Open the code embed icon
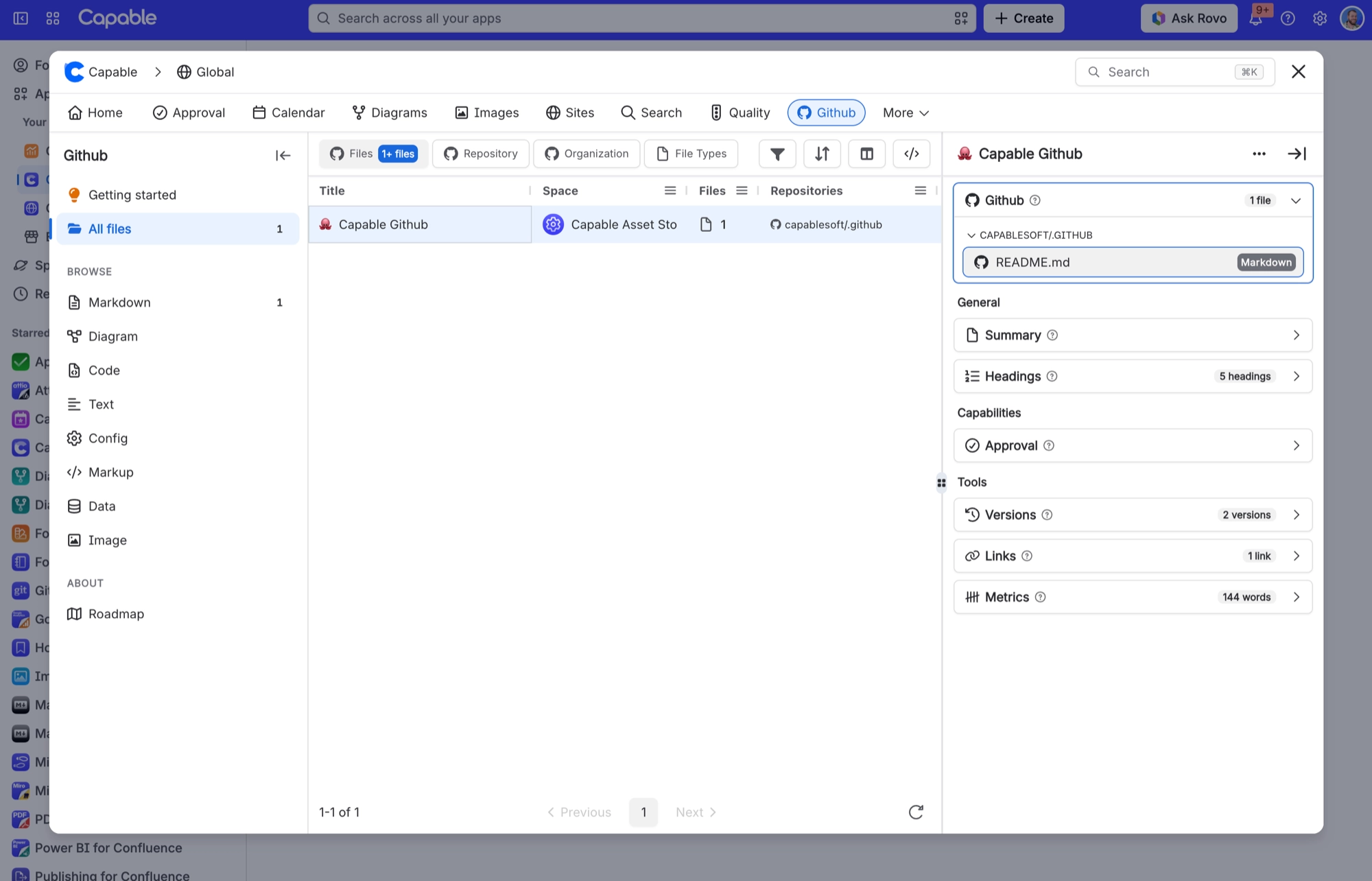Viewport: 1372px width, 881px height. click(x=912, y=154)
